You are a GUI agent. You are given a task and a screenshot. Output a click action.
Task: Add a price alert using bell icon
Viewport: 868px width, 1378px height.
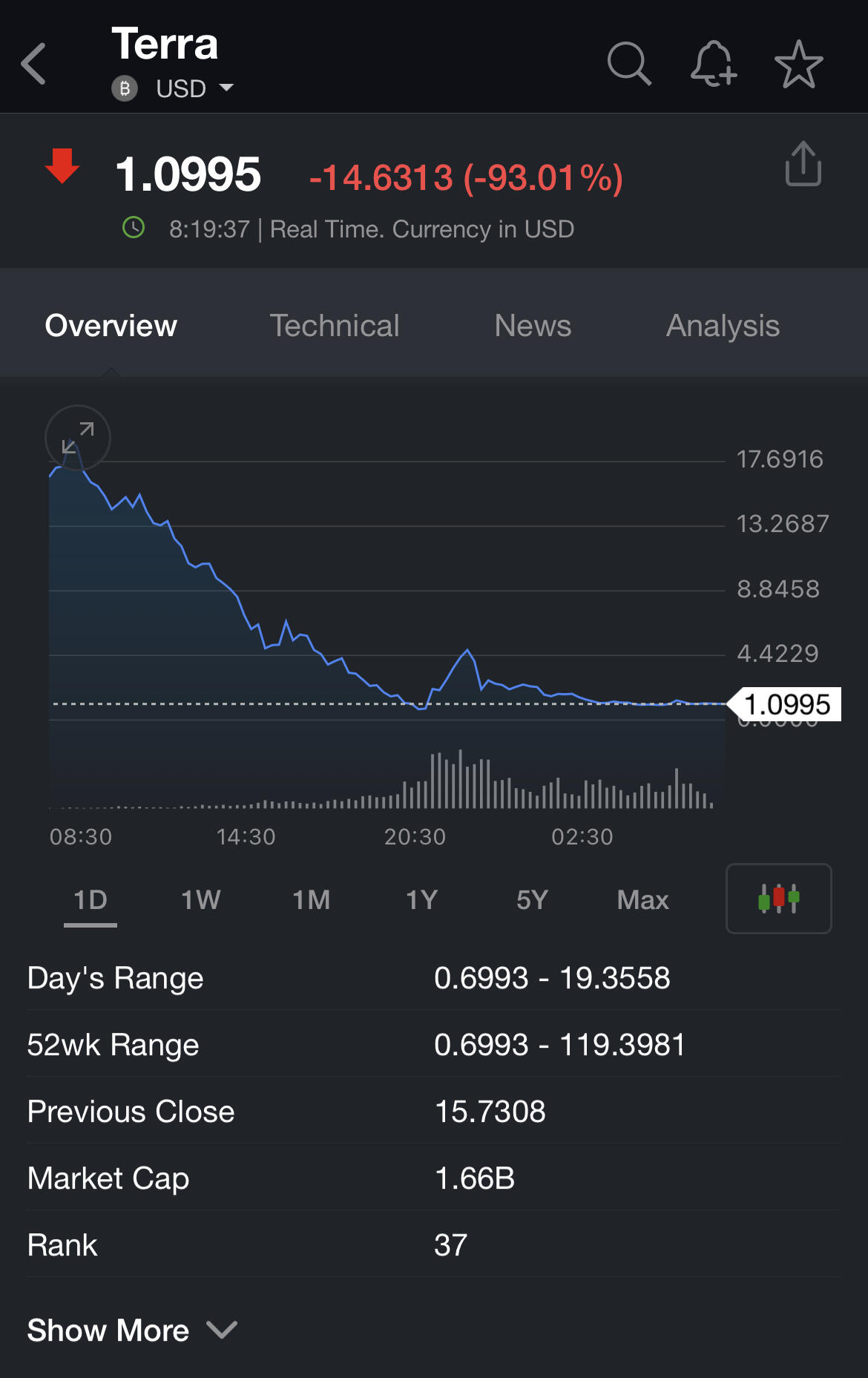713,64
